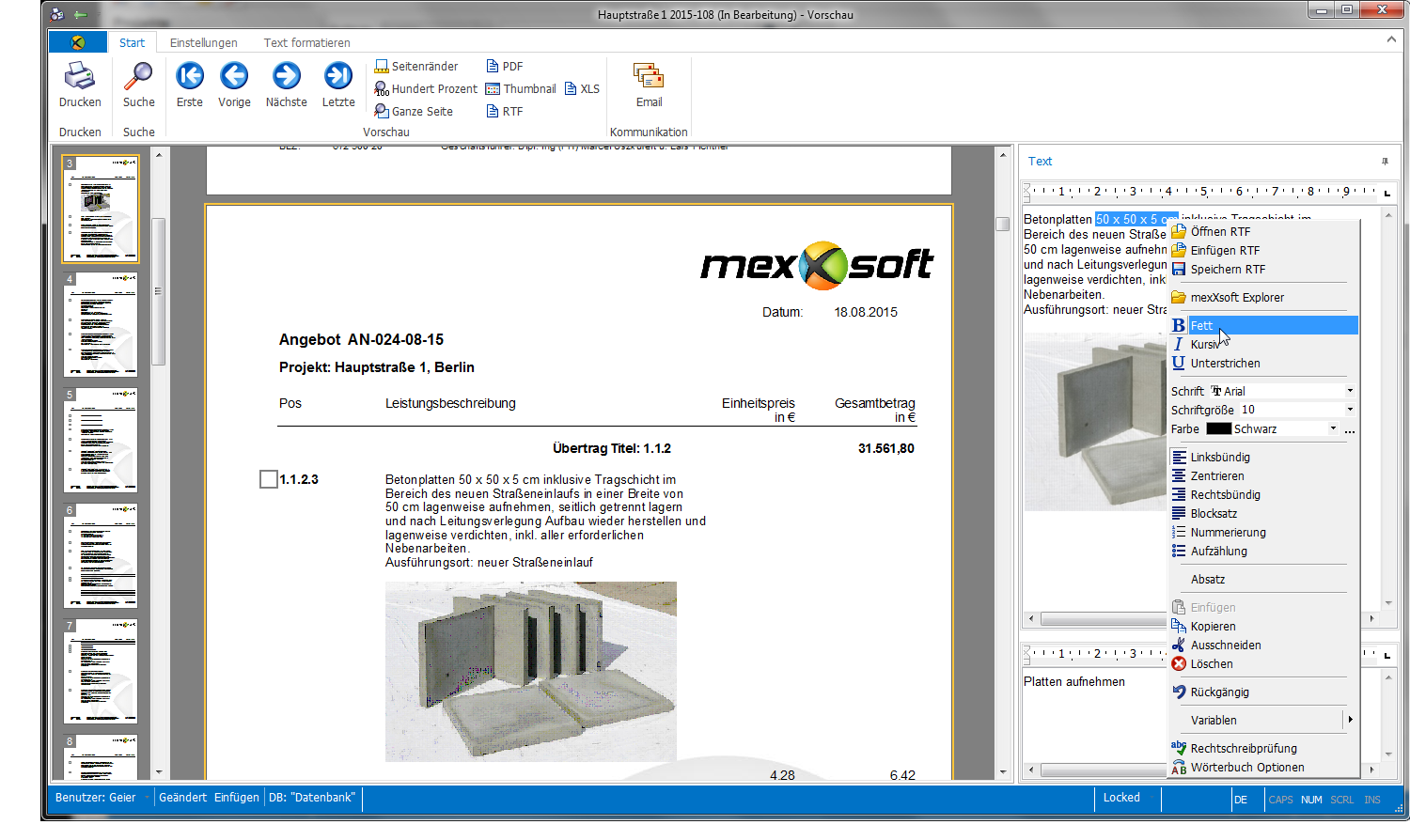
Task: Export the preview as PDF
Action: 505,67
